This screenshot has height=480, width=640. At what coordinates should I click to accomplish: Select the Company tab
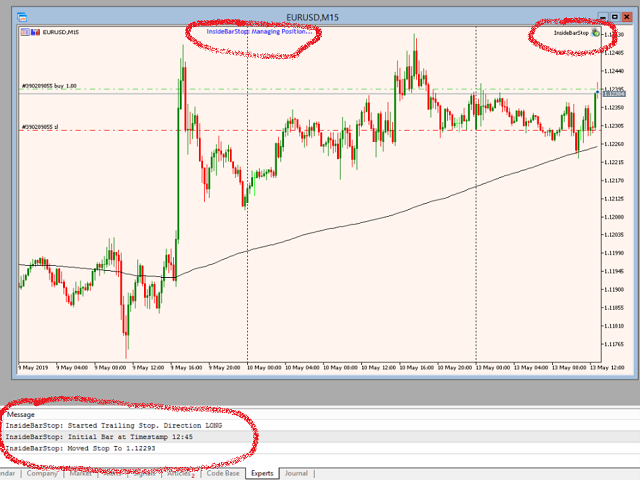coord(42,473)
